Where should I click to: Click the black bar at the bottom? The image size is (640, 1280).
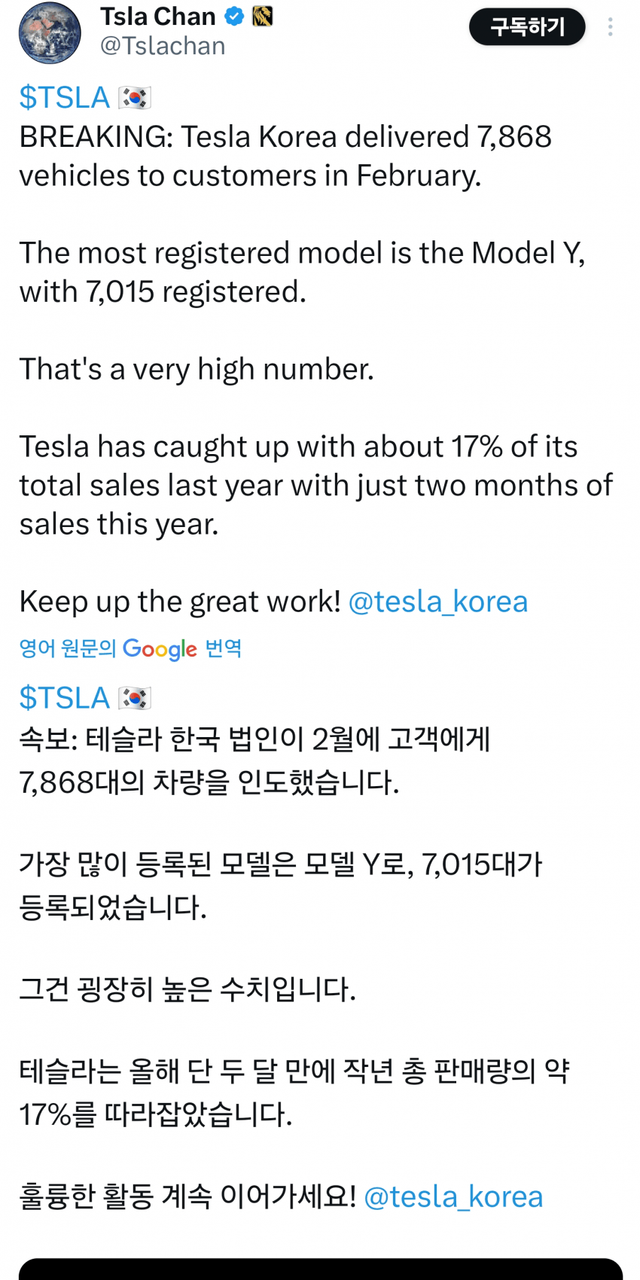320,1268
